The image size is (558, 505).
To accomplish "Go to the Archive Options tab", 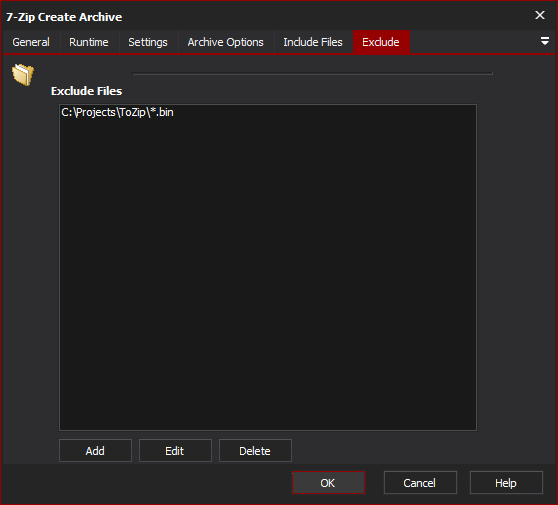I will coord(226,42).
